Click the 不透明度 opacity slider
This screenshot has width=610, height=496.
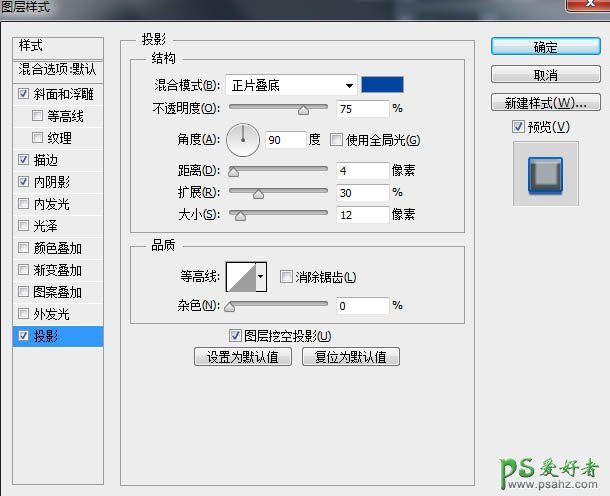[x=279, y=108]
